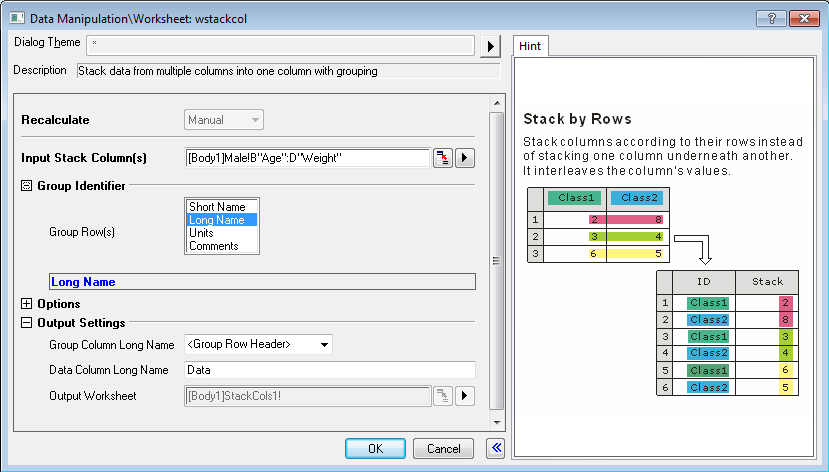Click the Output Worksheet flyout arrow button
Screen dimensions: 829x472
pos(465,396)
